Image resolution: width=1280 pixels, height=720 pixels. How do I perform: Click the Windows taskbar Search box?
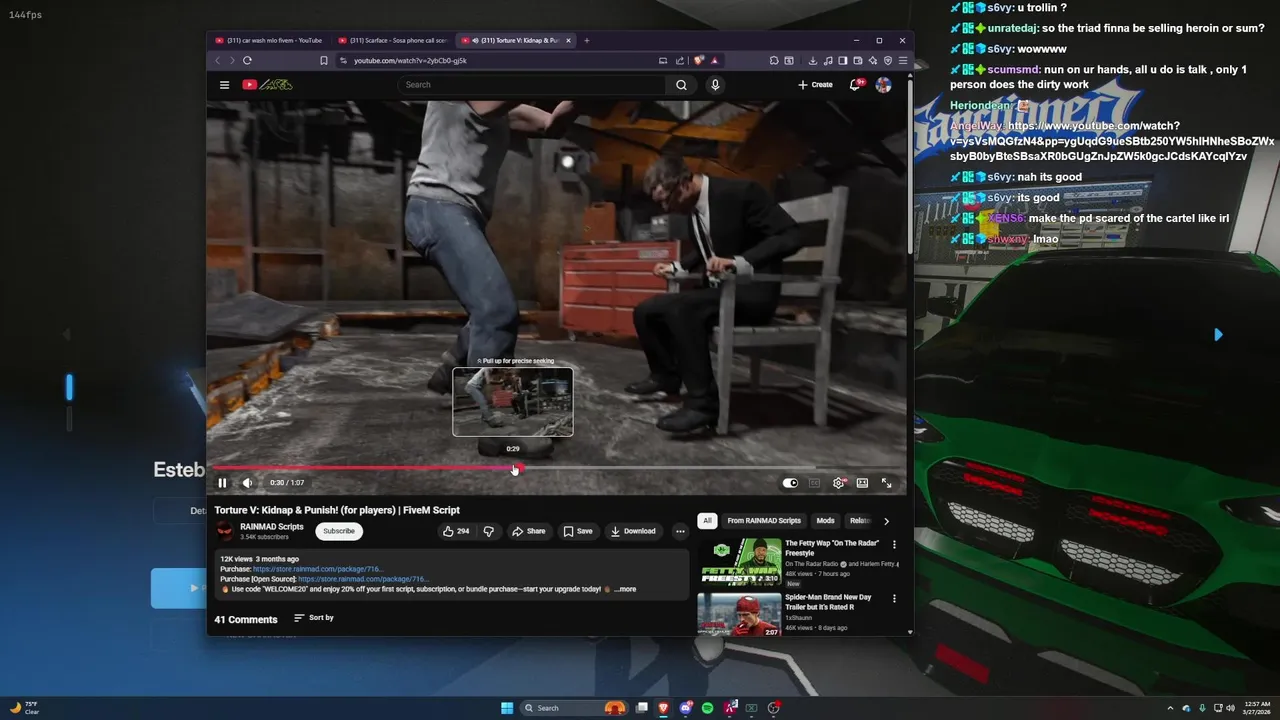point(575,708)
